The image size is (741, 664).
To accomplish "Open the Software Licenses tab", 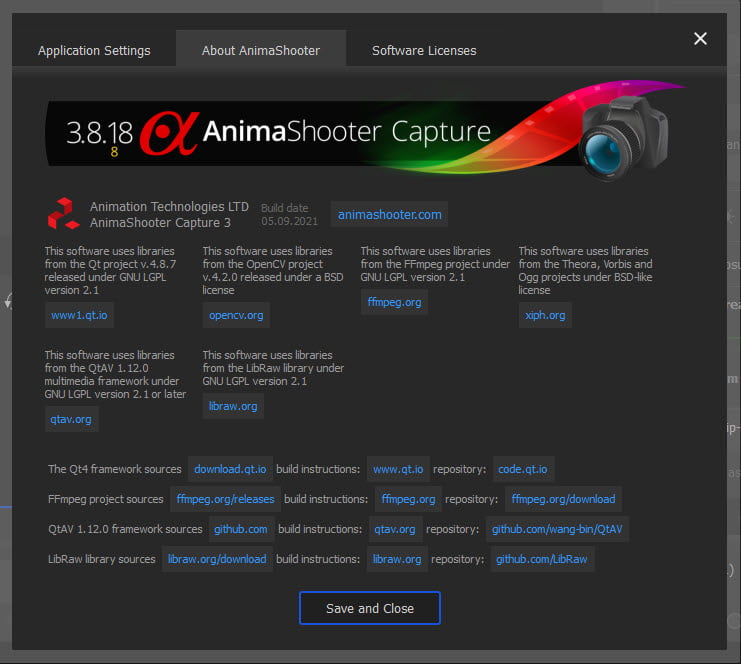I will (x=424, y=51).
